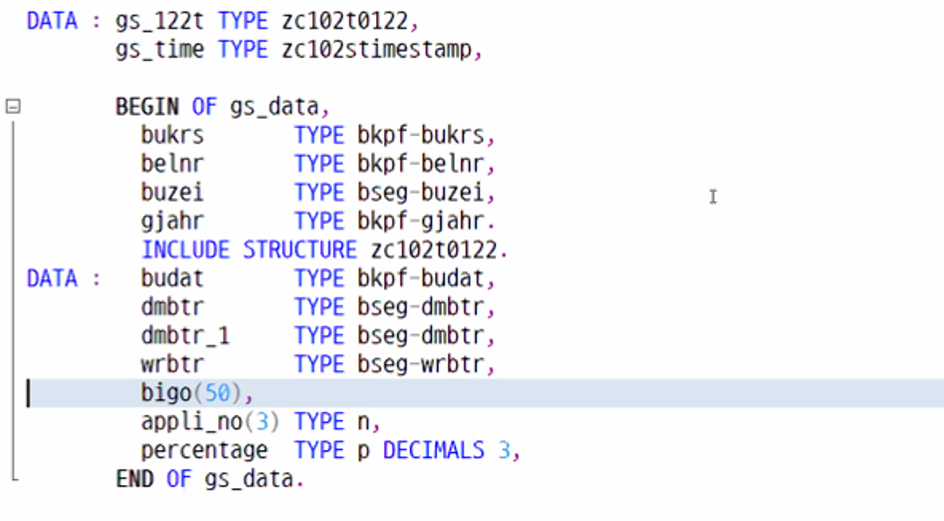Click the INCLUDE STRUCTURE keywords
944x521 pixels.
click(249, 250)
